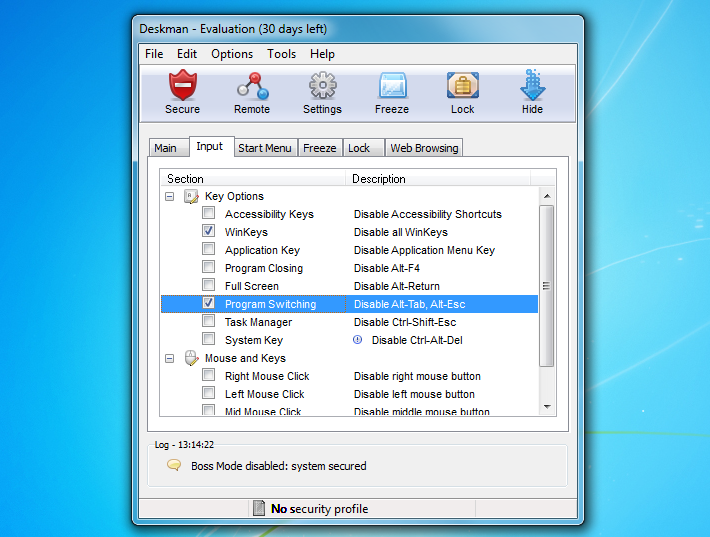Click the Lock padlock icon
The width and height of the screenshot is (710, 537).
pos(462,85)
